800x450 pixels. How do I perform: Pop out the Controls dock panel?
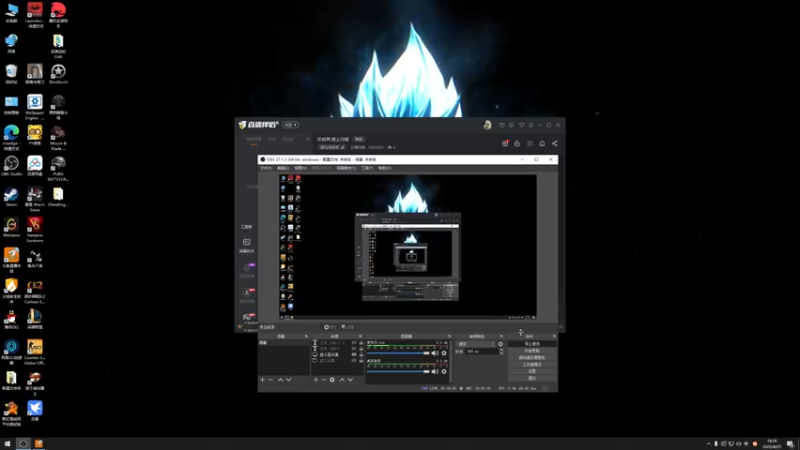(554, 336)
